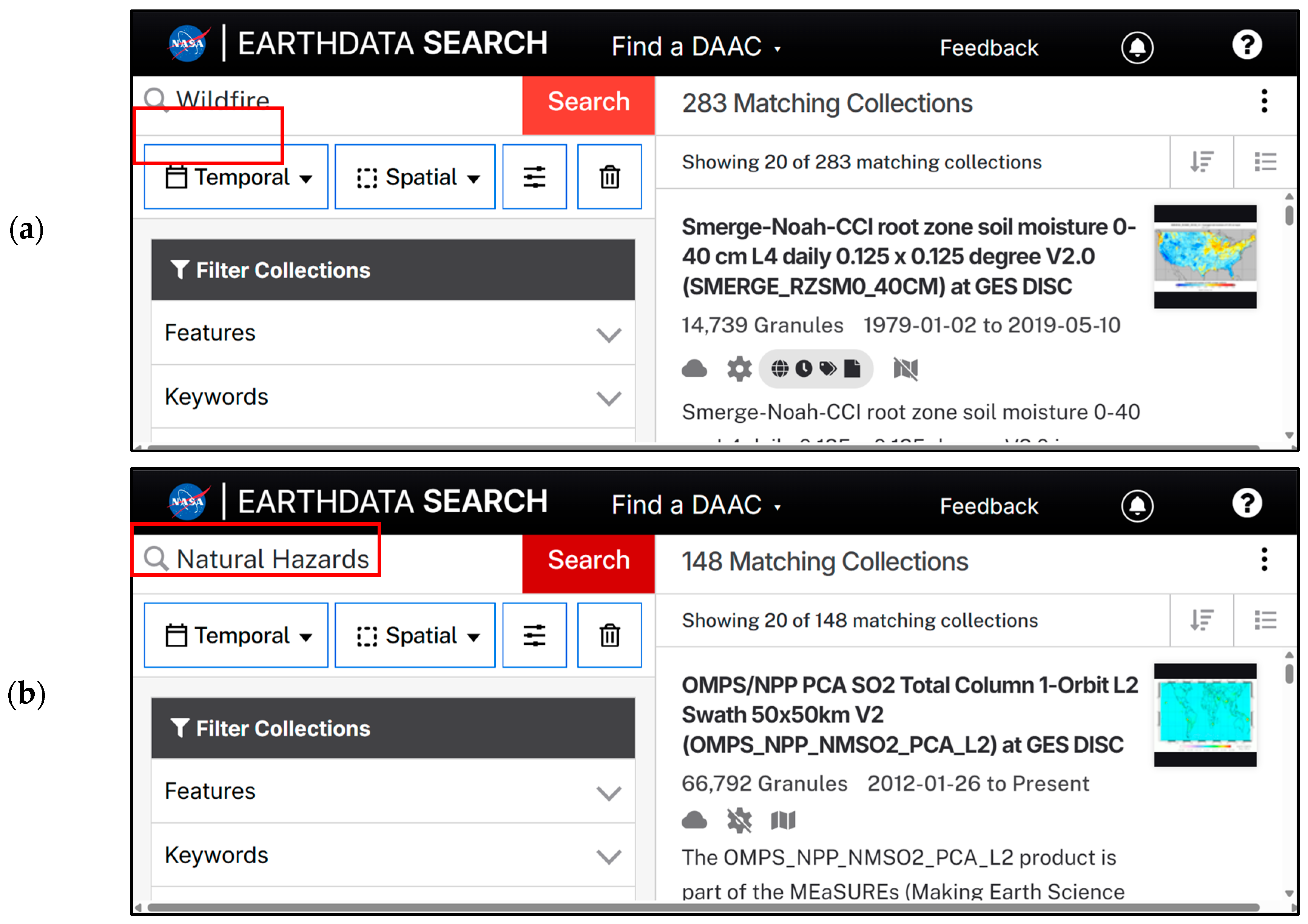Click cloud icon under Smerge-Noah-CCI collection
1308x924 pixels.
pos(694,369)
